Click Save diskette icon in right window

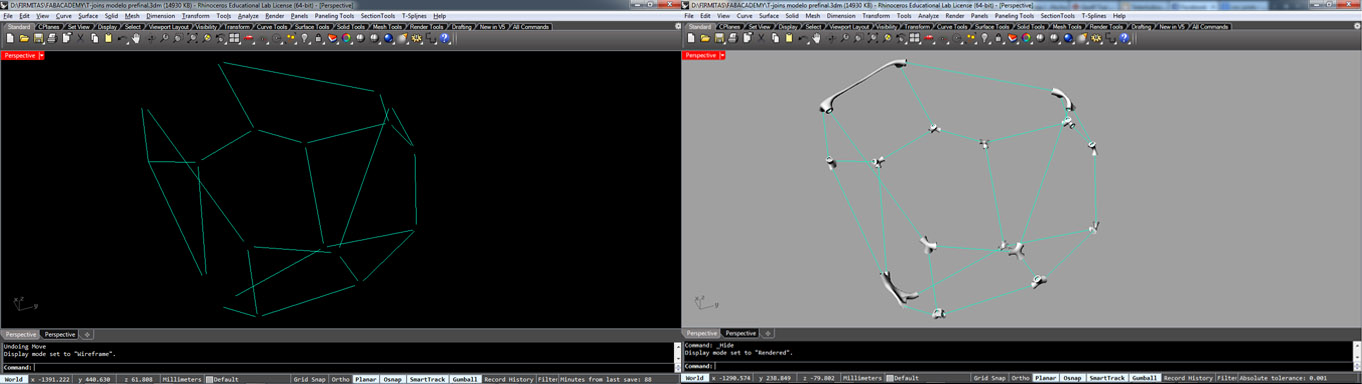(x=719, y=38)
